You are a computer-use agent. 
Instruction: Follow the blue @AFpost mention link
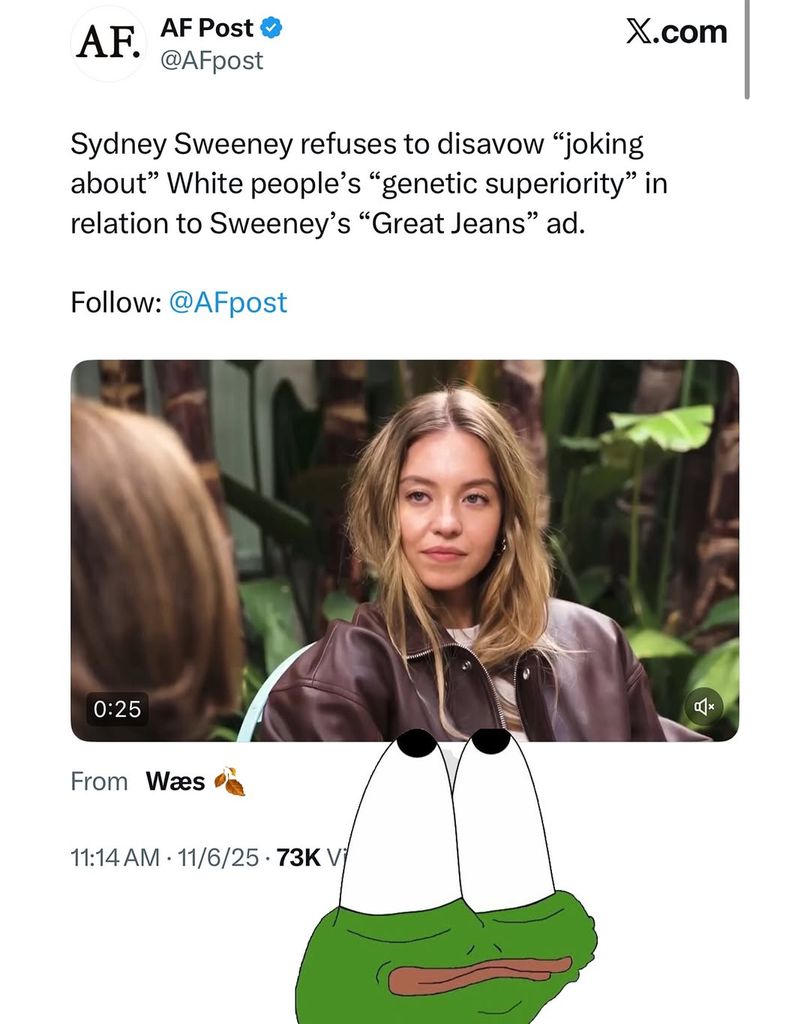pyautogui.click(x=228, y=302)
